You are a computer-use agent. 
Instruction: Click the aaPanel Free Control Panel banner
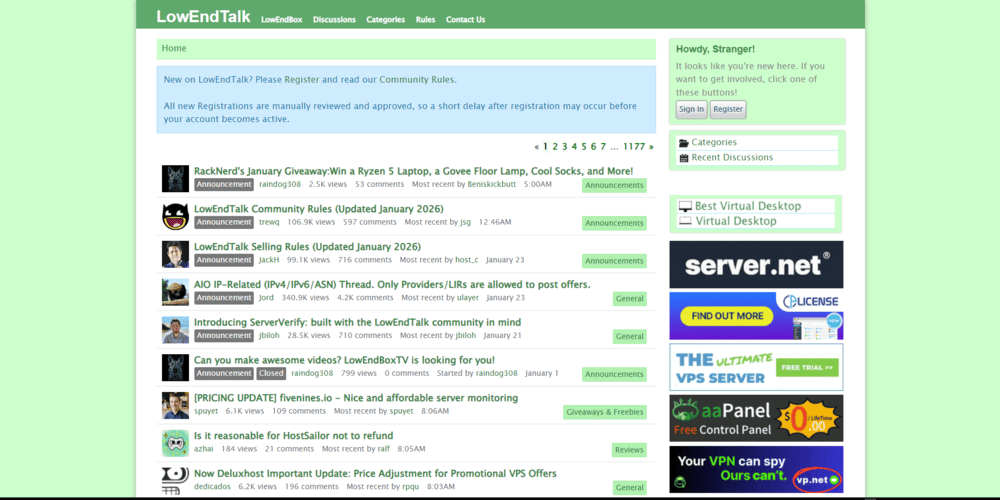[756, 418]
